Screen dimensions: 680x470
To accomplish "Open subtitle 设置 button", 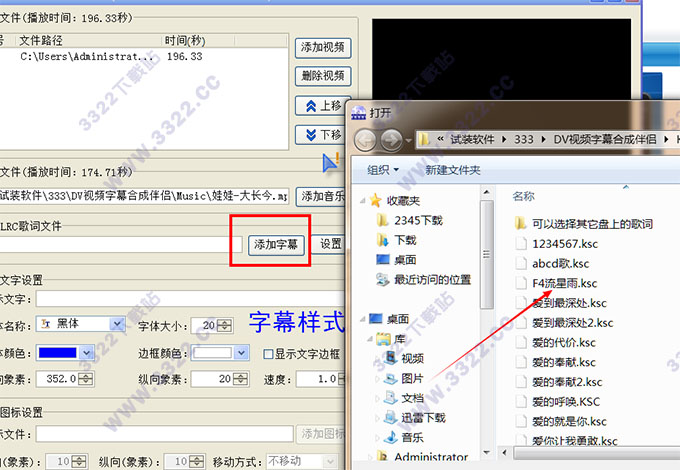I will pos(330,244).
